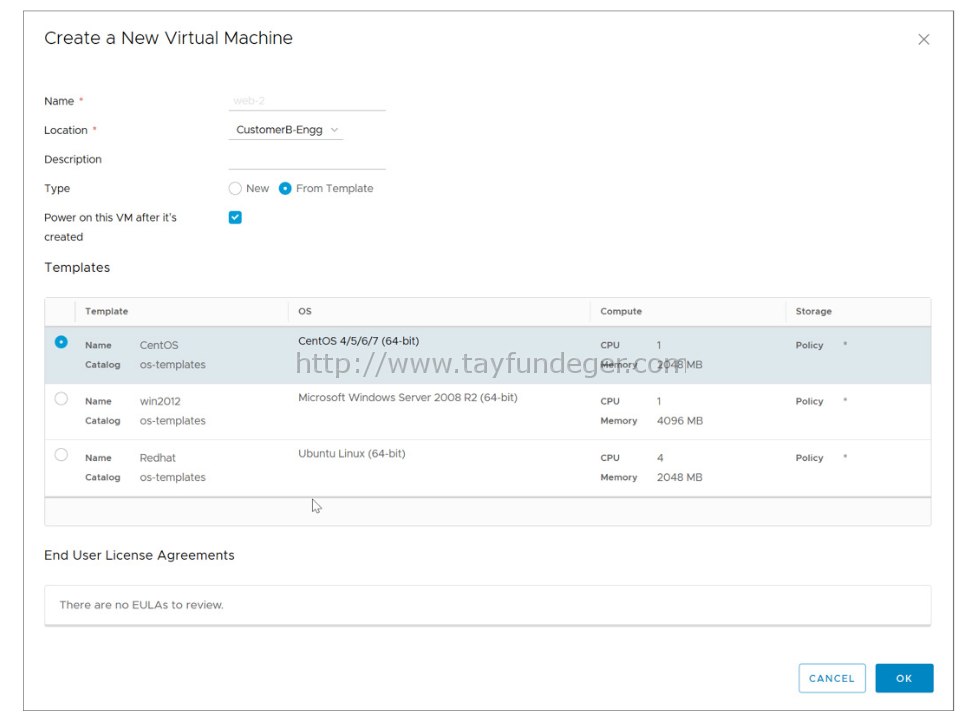
Task: Uncheck Power on this VM after creation
Action: pyautogui.click(x=235, y=217)
